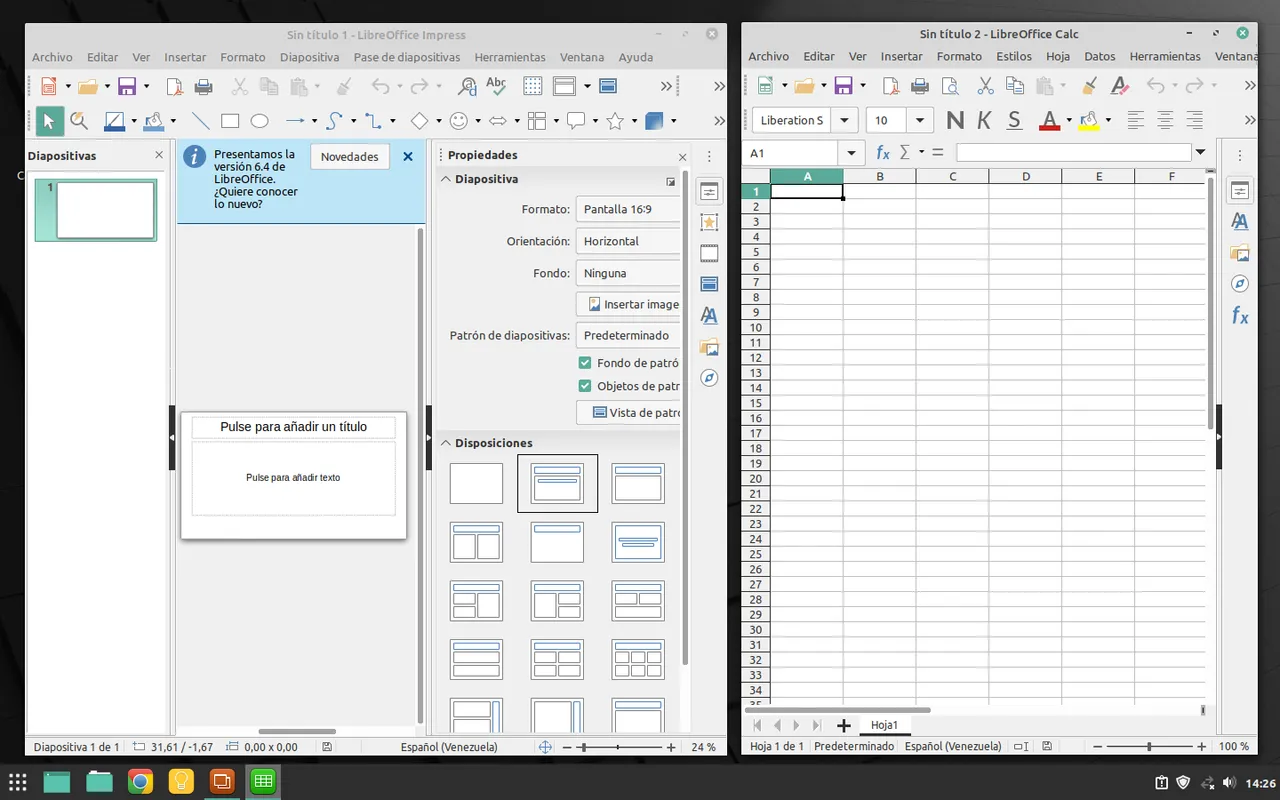Open the Pase de diapositivas menu
This screenshot has width=1280, height=800.
(x=407, y=57)
